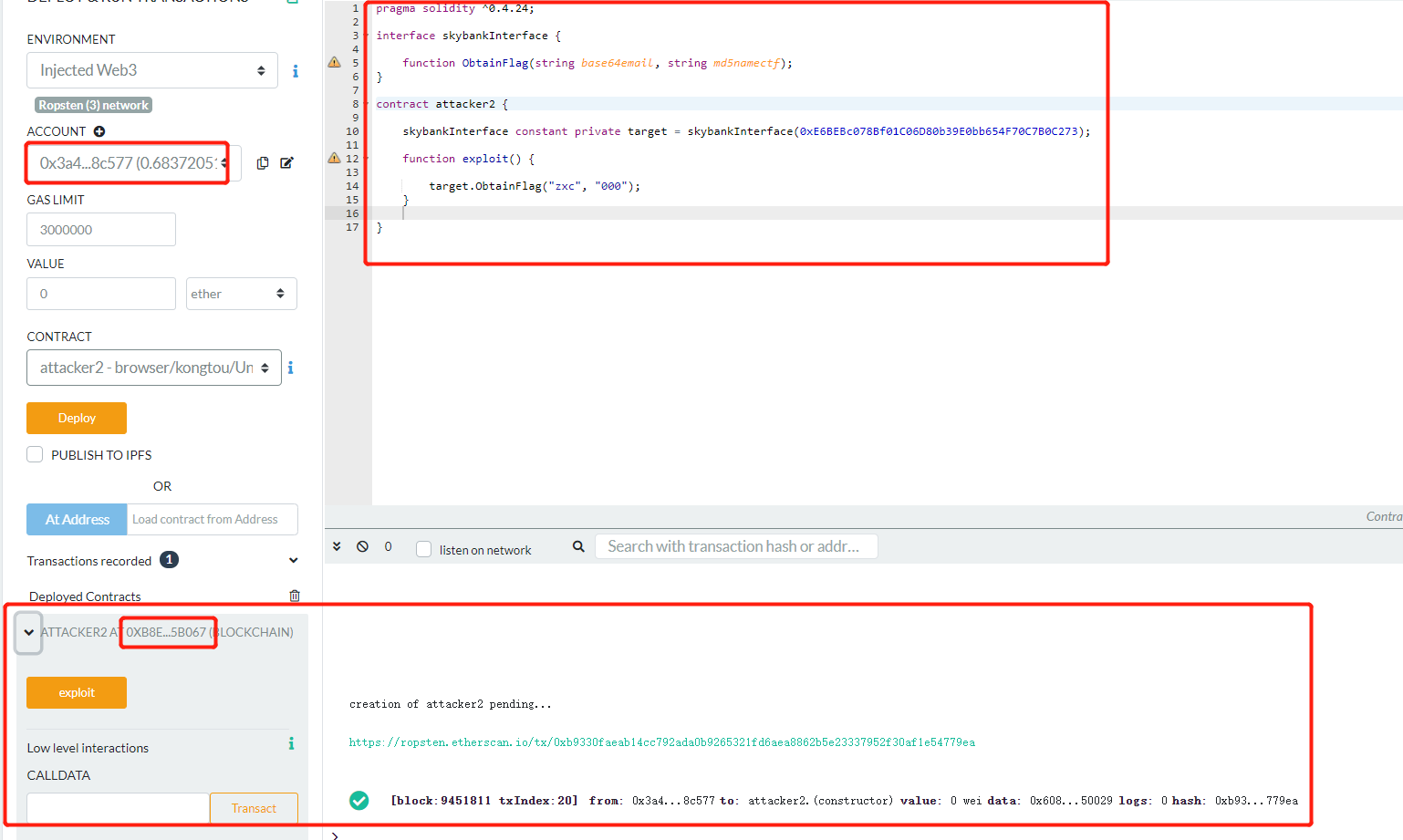Click the block 9451811 transaction log entry
Screen dimensions: 1403x840
coord(844,801)
